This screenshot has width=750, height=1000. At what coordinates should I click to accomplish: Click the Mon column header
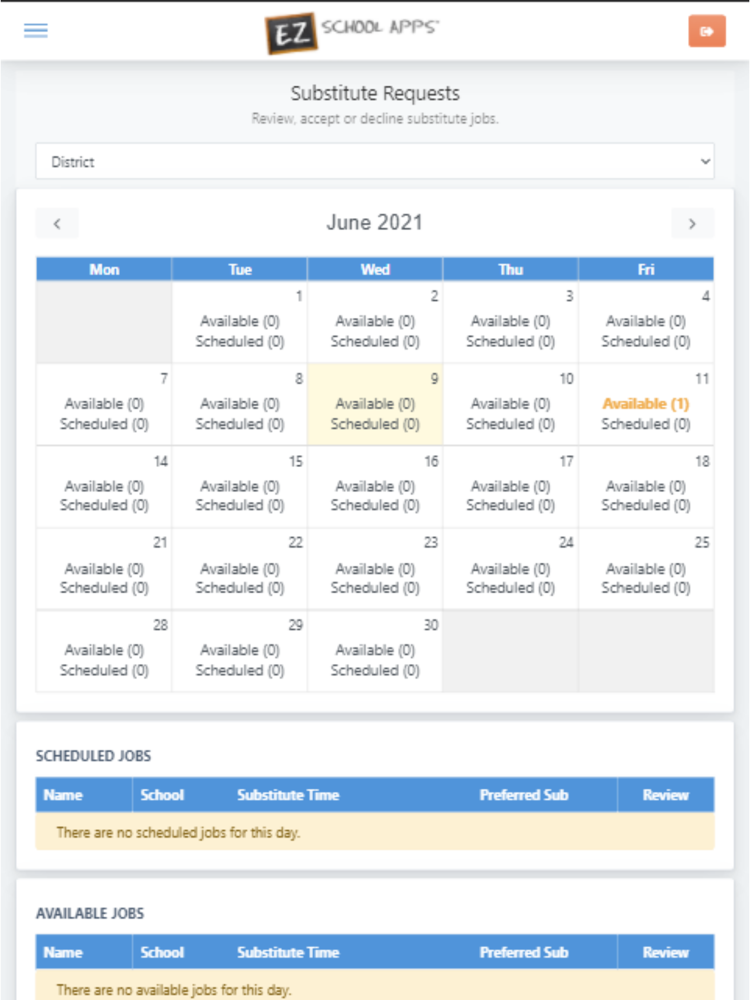(104, 269)
